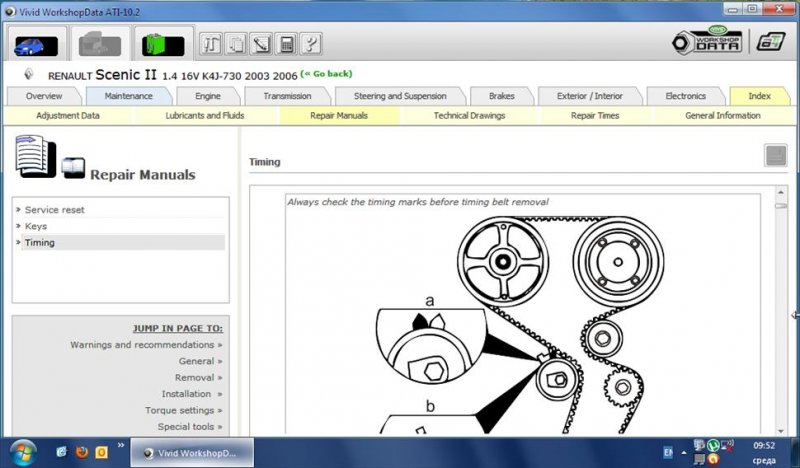Jump to Removal section
This screenshot has height=468, width=800.
198,378
